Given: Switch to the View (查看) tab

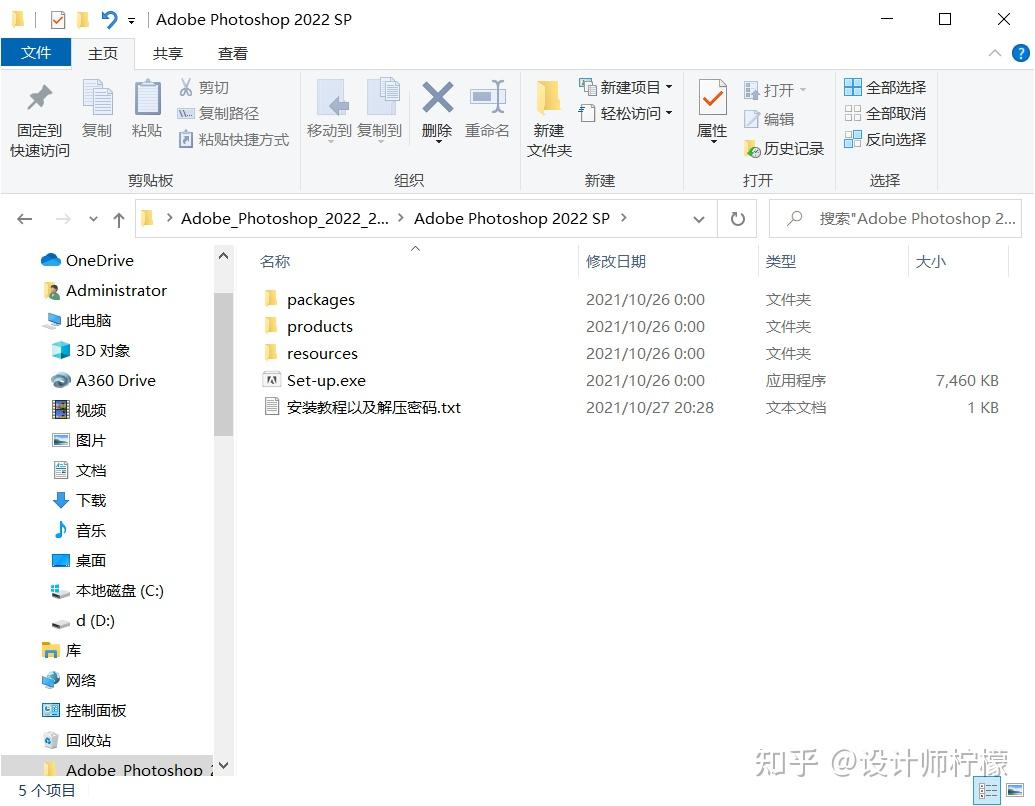Looking at the screenshot, I should (232, 53).
